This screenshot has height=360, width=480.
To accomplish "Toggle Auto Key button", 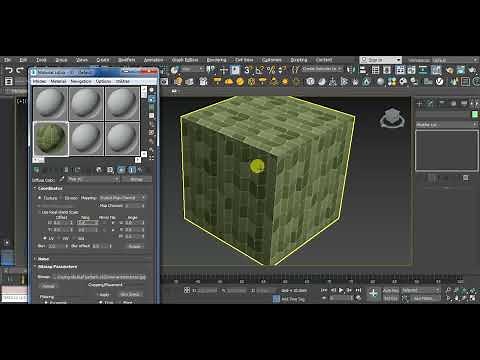I will (391, 290).
